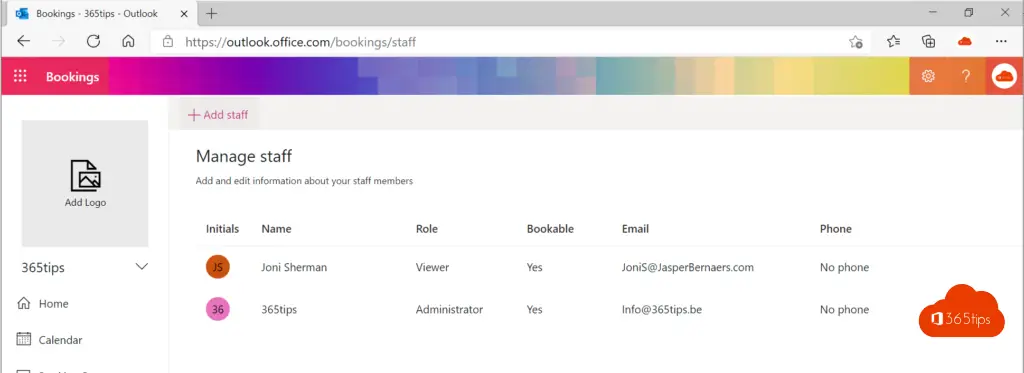
Task: Click the Add staff button
Action: pyautogui.click(x=218, y=115)
